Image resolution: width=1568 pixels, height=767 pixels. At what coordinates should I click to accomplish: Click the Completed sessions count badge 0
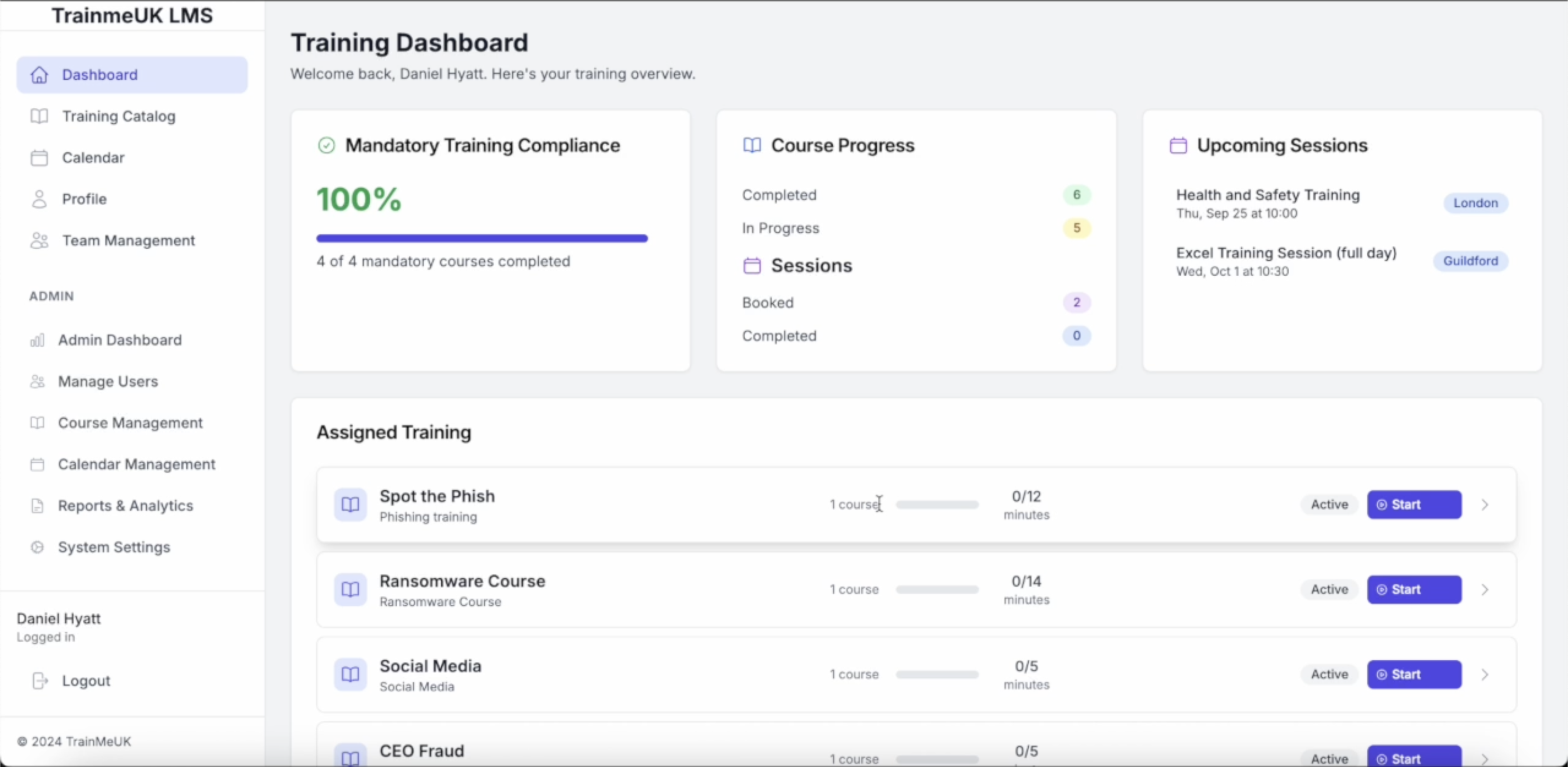1076,336
